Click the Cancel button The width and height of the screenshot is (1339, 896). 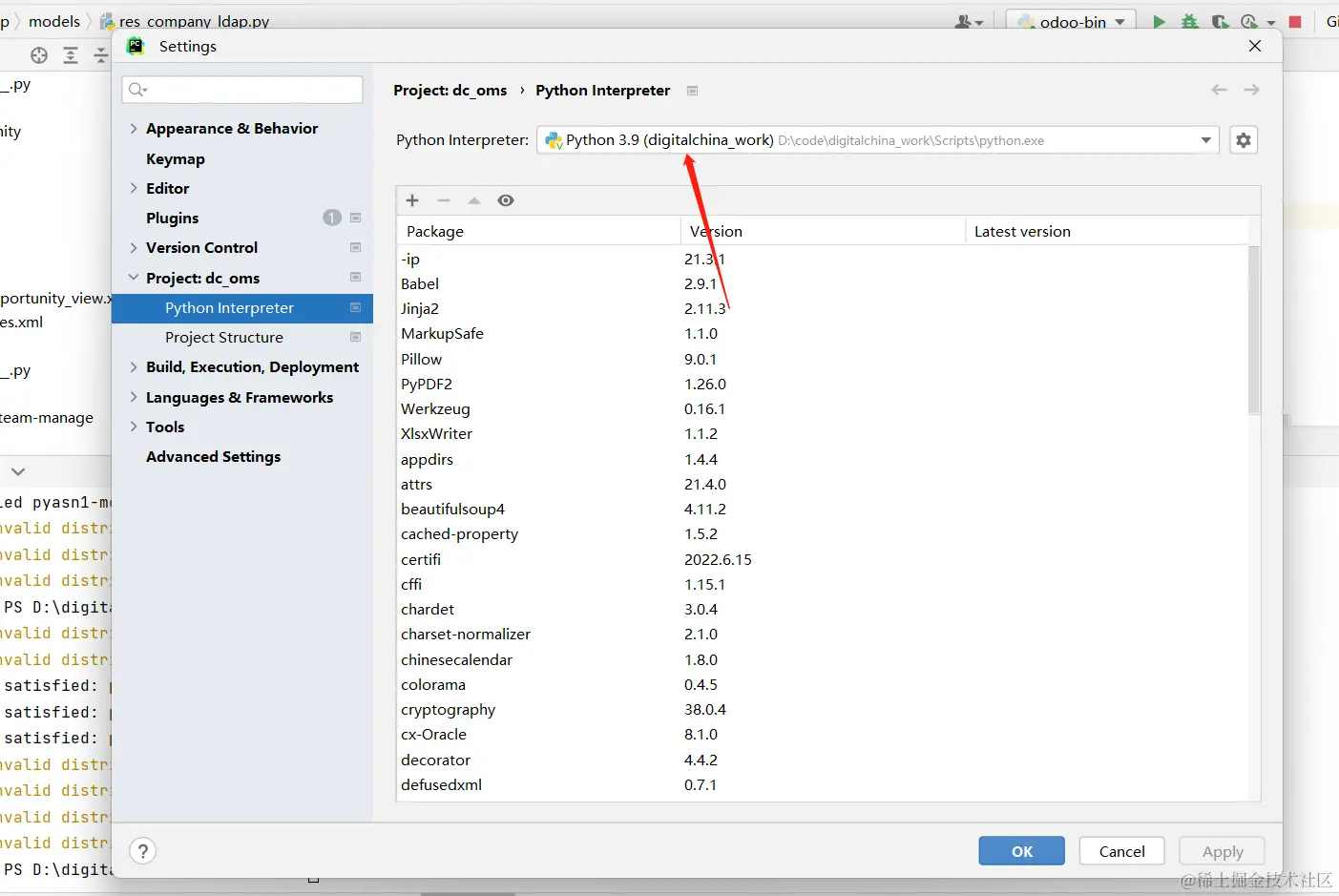point(1122,851)
